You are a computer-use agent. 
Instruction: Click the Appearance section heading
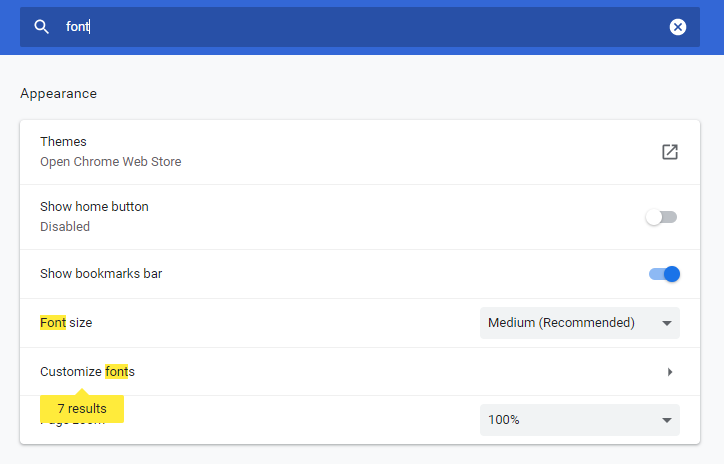tap(58, 93)
